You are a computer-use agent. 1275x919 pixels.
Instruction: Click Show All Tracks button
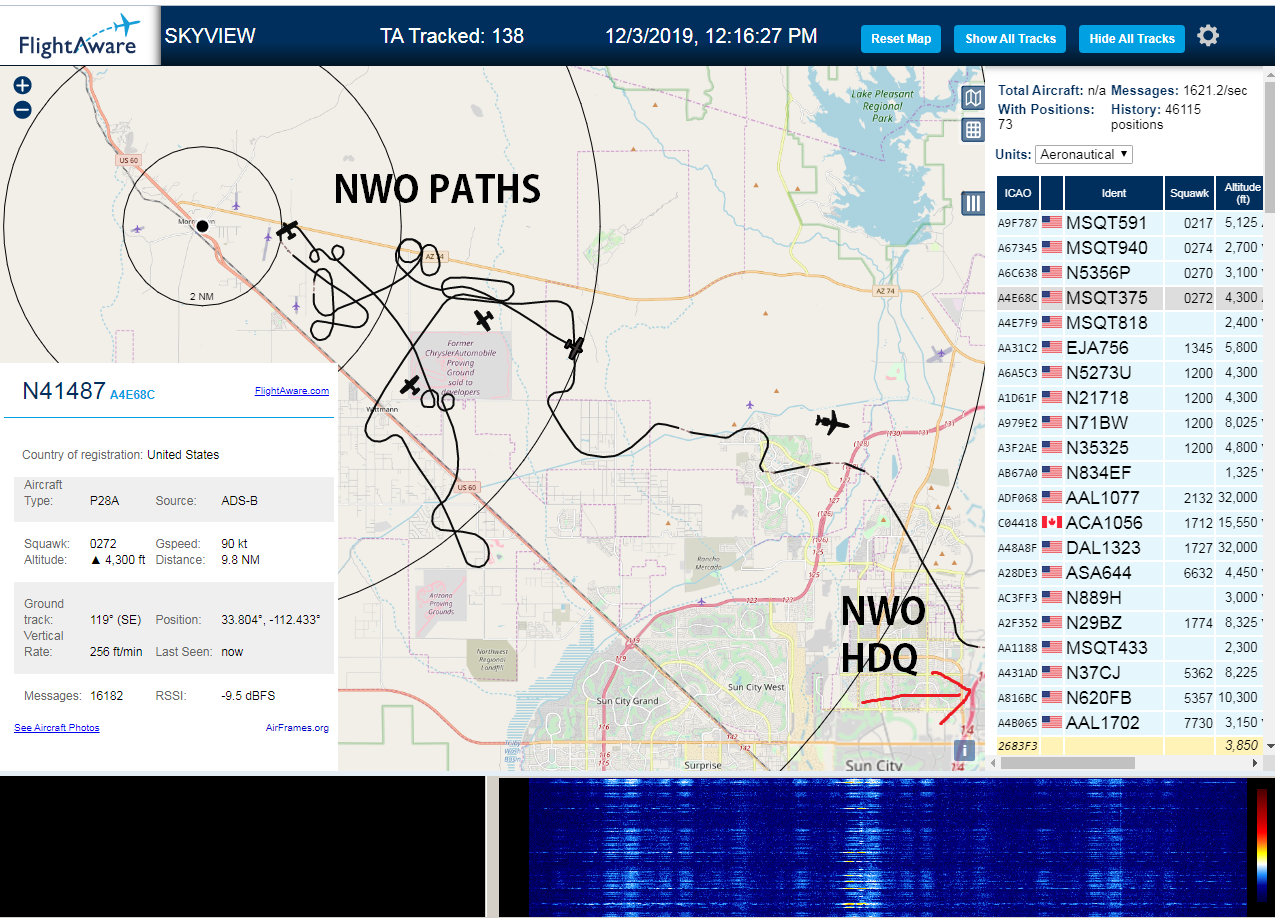1010,39
